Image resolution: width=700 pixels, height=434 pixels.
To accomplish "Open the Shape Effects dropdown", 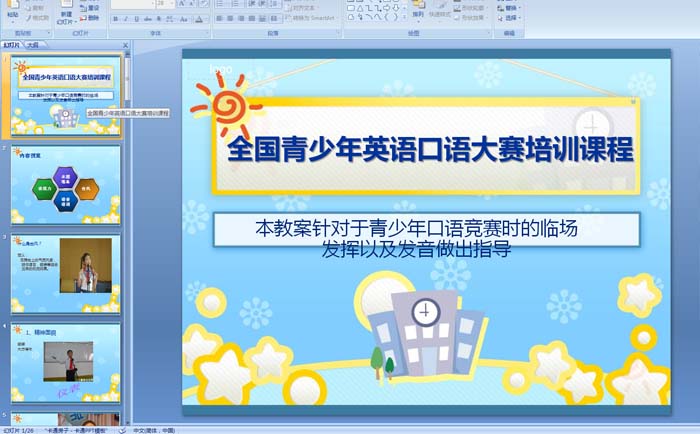I will click(x=470, y=18).
